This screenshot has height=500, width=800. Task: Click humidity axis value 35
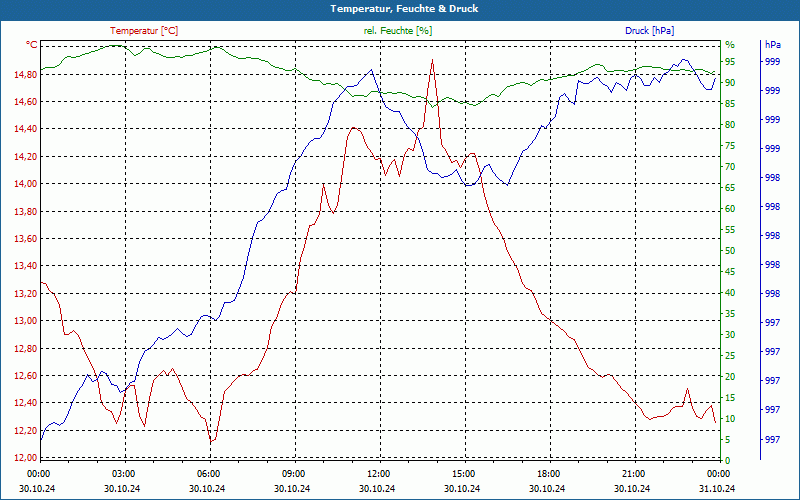coord(730,314)
